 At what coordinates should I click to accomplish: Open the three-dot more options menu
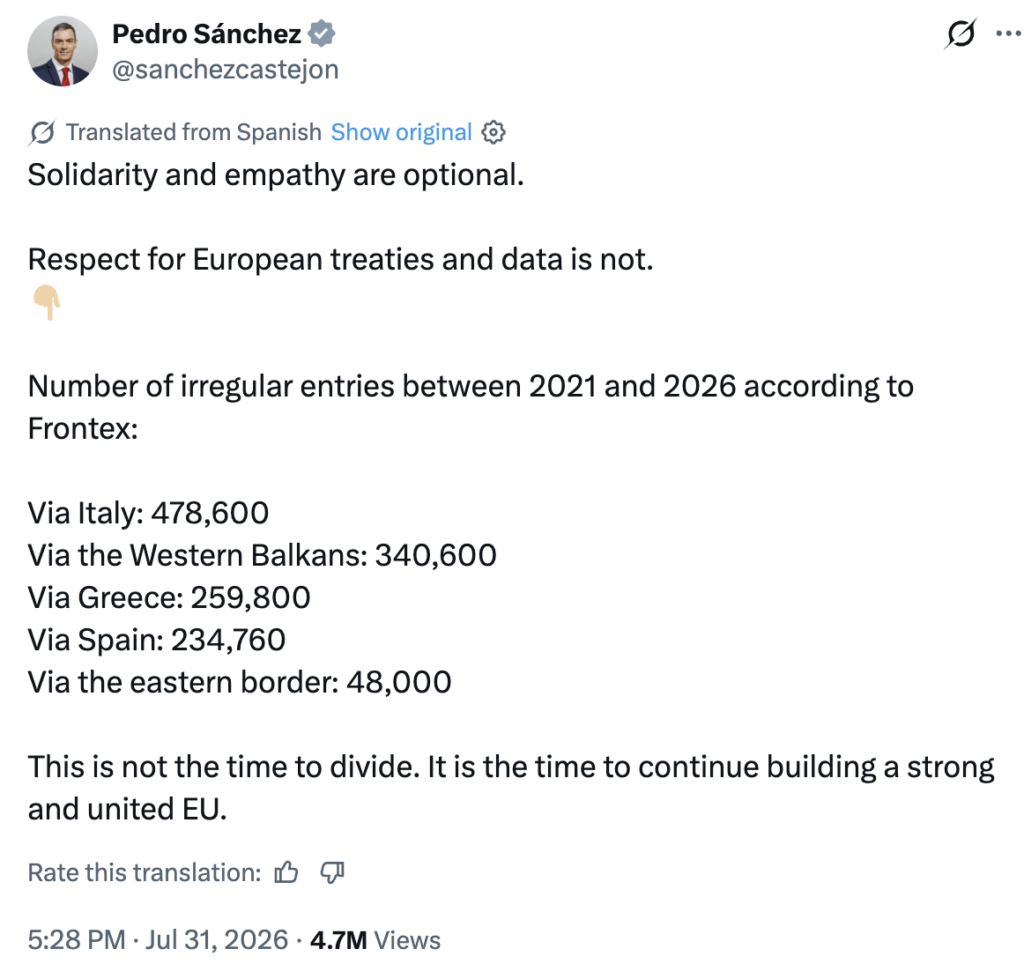(x=1009, y=33)
